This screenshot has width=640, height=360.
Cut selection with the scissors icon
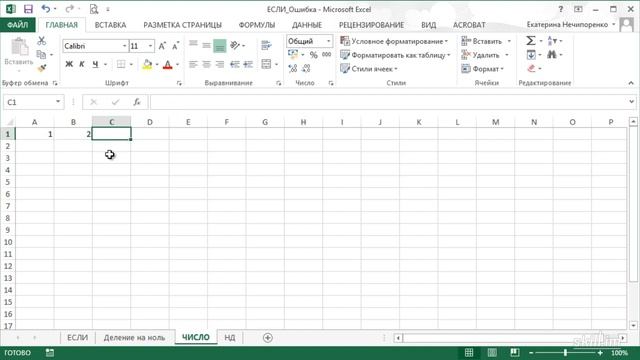[x=42, y=41]
